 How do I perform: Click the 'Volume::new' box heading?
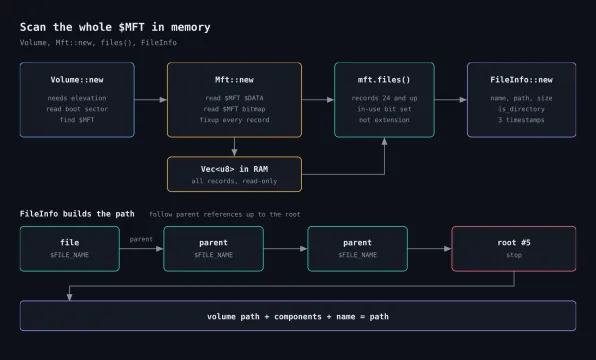77,80
